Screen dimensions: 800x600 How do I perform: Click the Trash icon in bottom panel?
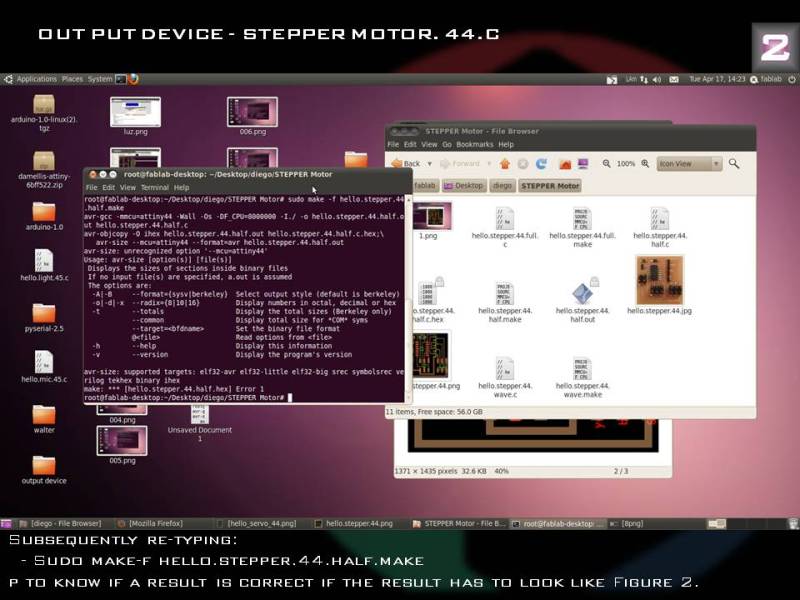[793, 523]
